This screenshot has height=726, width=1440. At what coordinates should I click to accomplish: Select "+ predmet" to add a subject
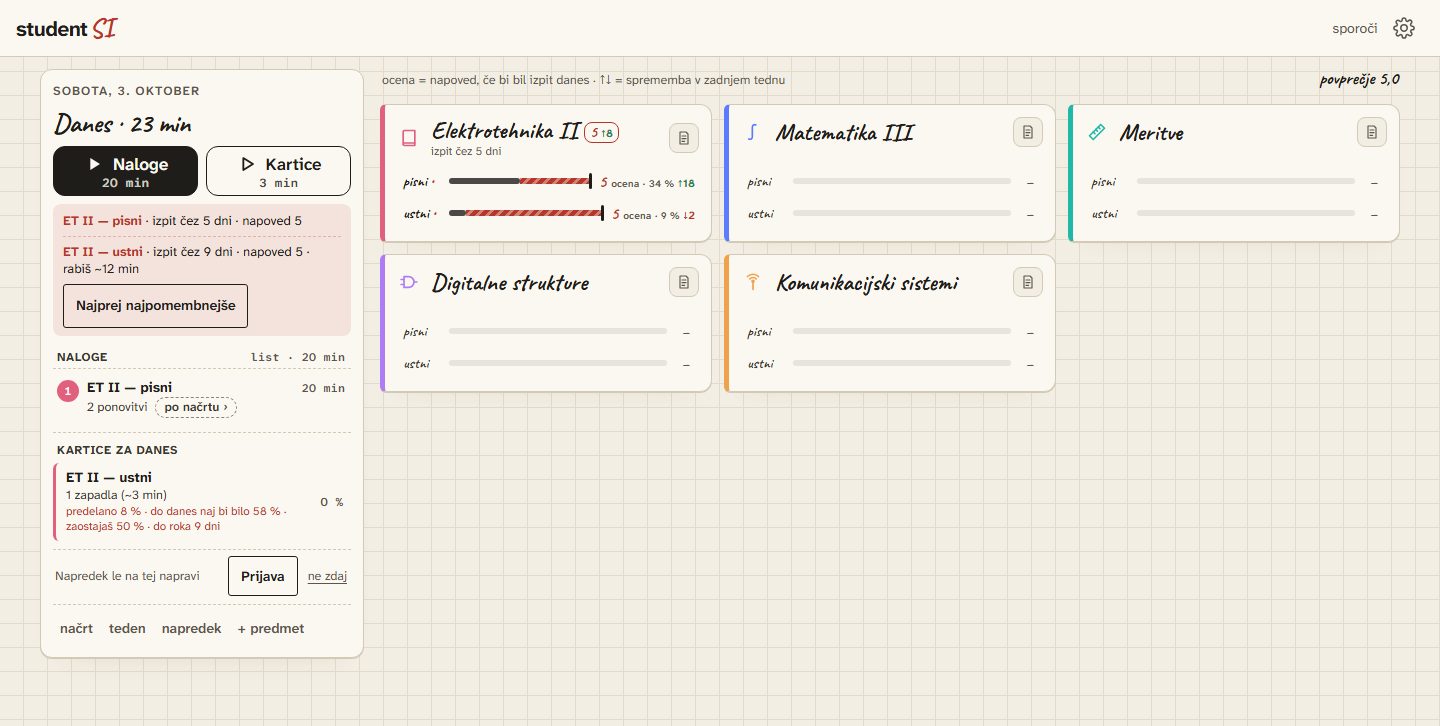coord(270,629)
